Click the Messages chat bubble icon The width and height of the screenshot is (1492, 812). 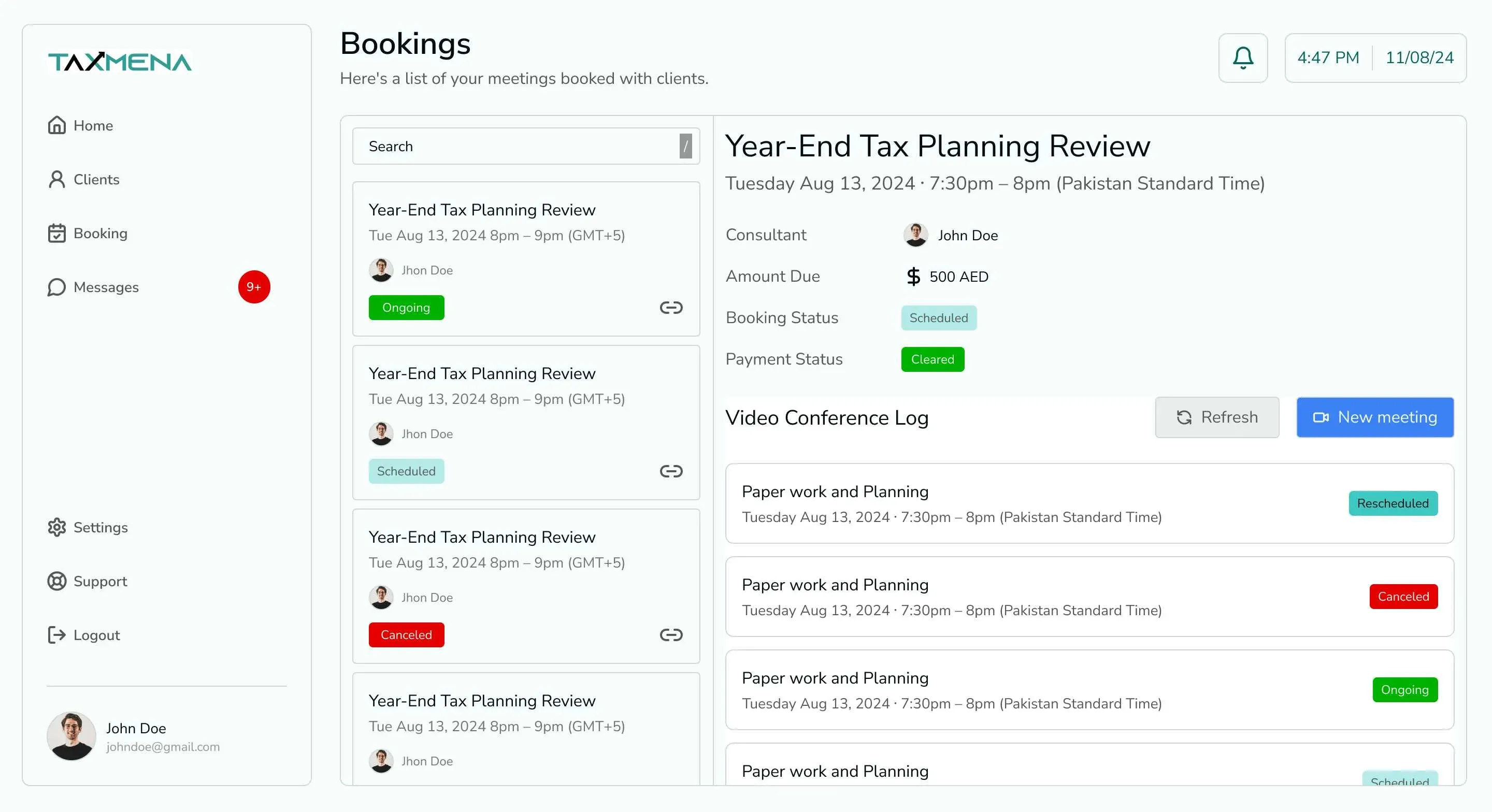coord(57,287)
